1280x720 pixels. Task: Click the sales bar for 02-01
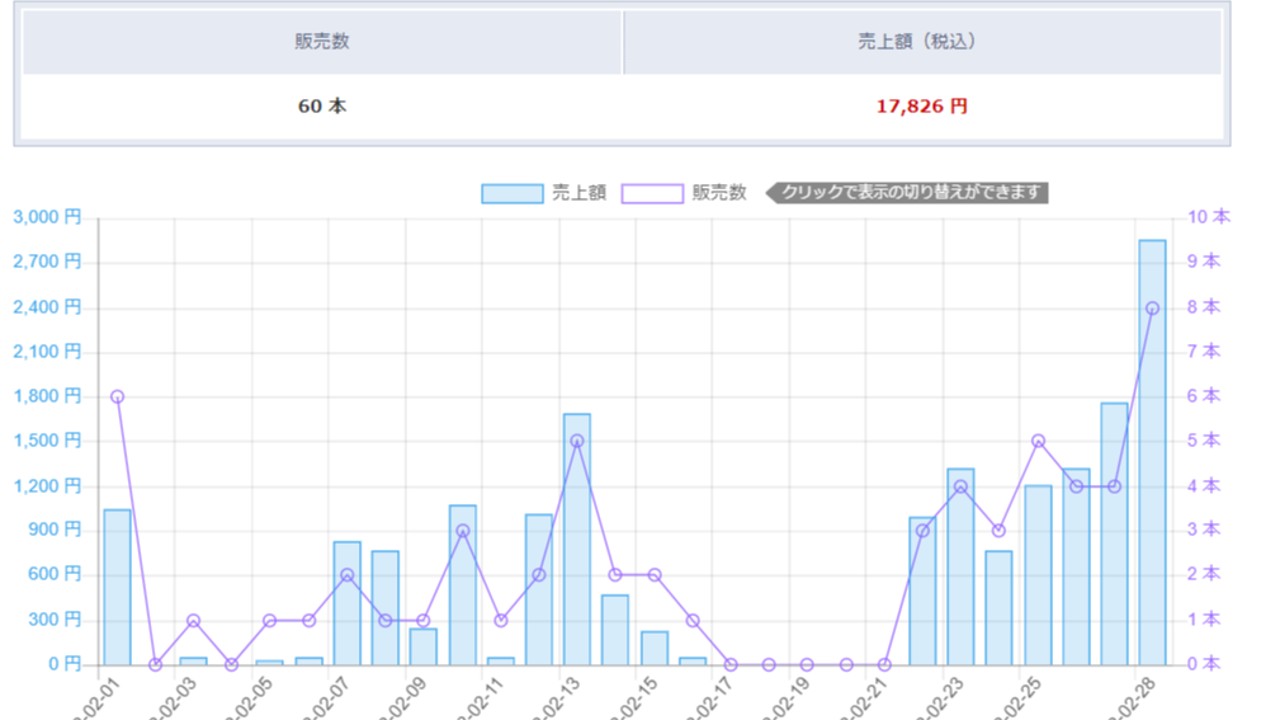(x=117, y=587)
